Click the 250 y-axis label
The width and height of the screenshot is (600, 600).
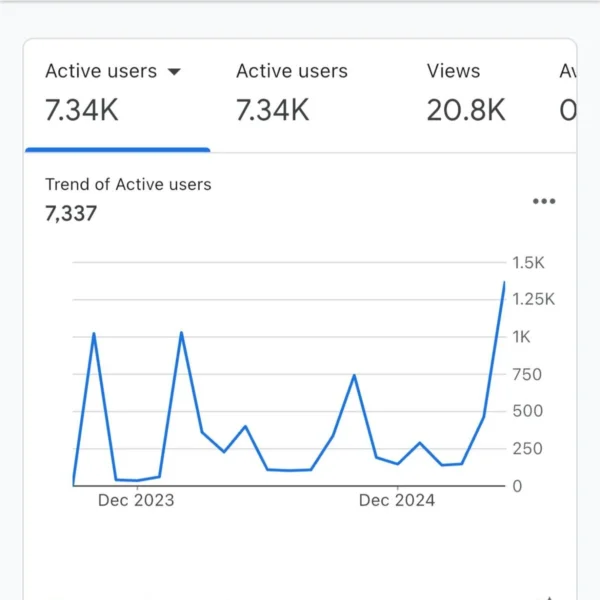(x=527, y=448)
